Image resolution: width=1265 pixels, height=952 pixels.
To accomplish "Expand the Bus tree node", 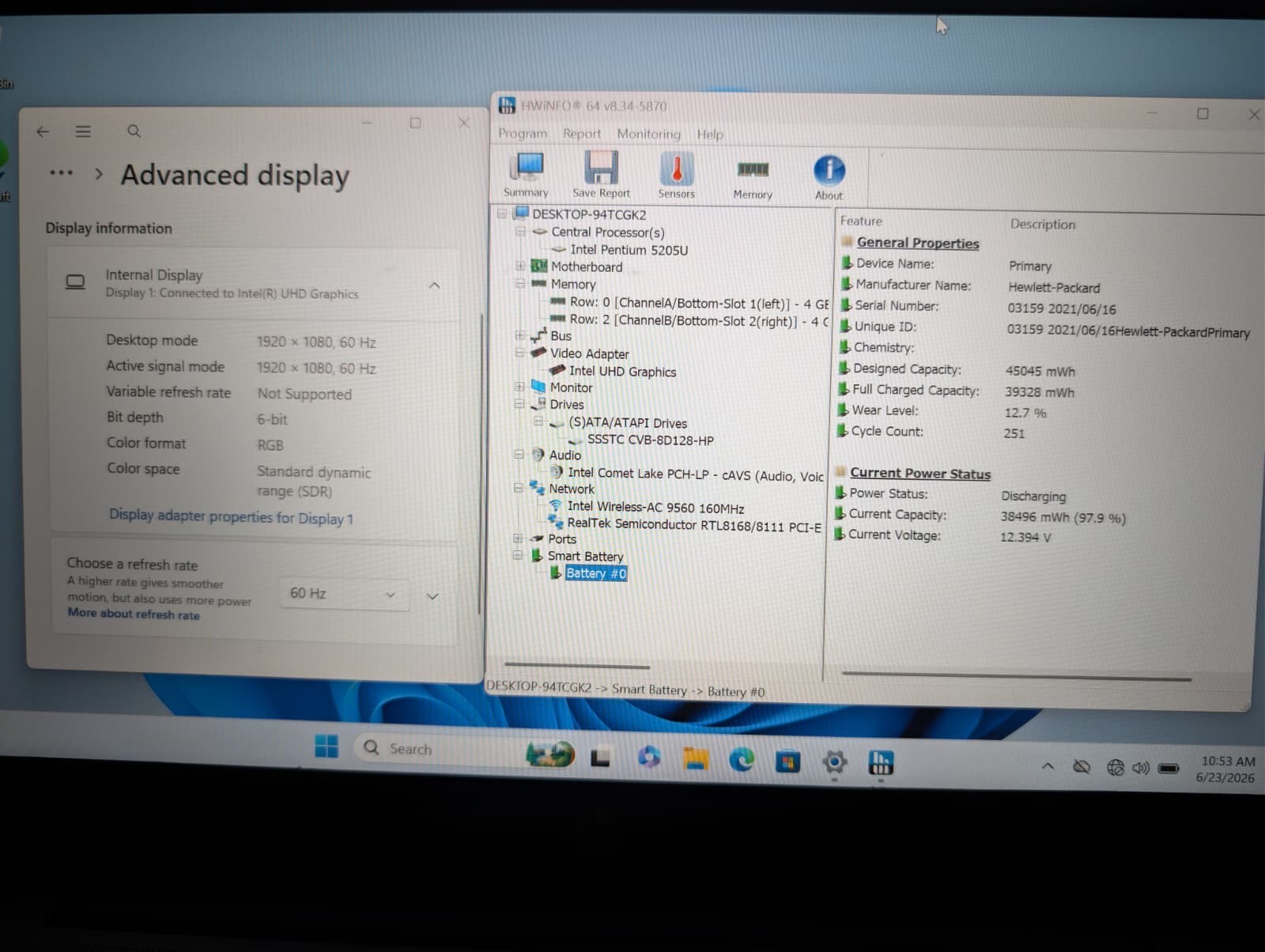I will tap(519, 334).
